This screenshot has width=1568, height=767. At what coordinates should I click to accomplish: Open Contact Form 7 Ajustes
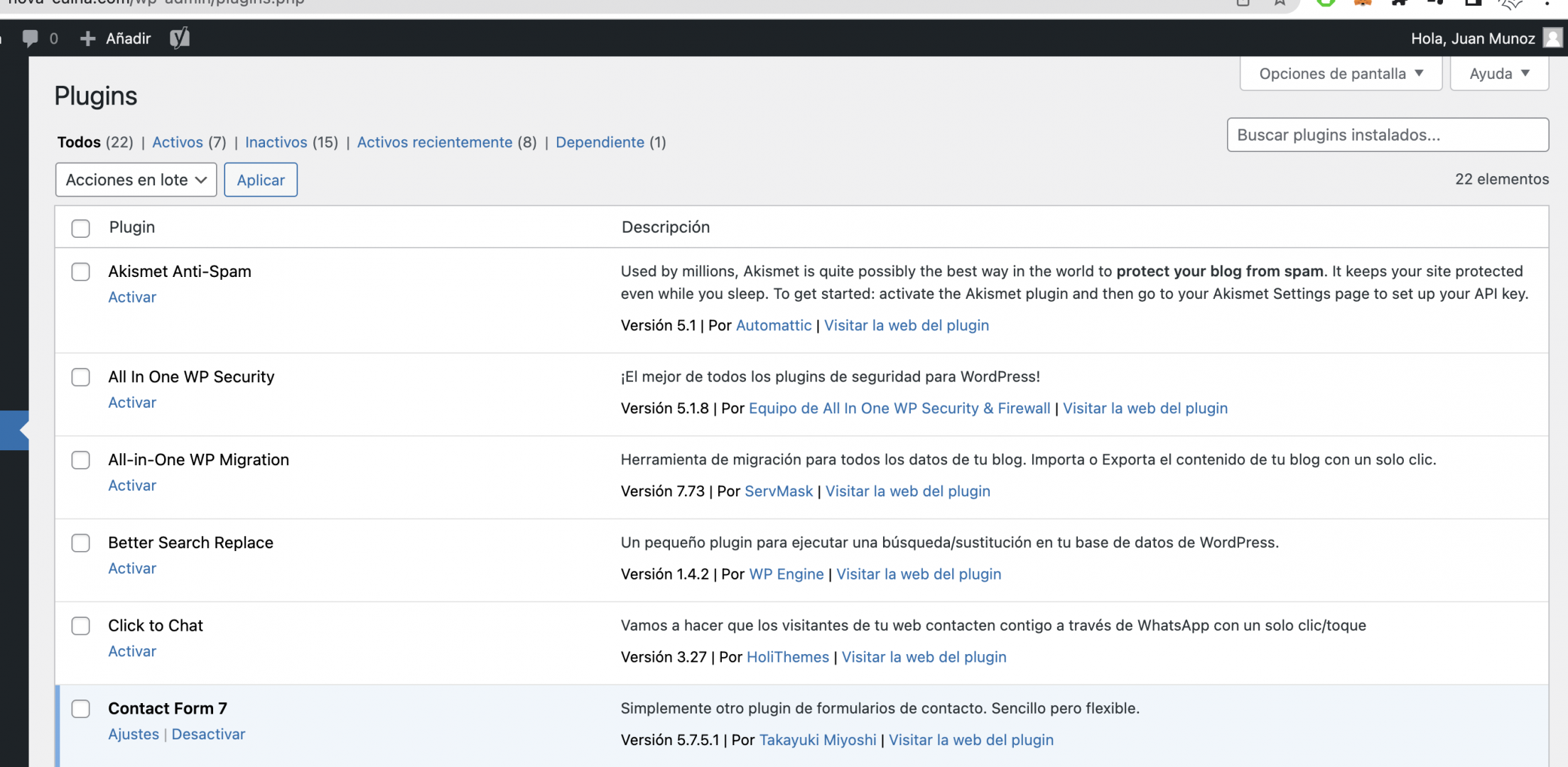[134, 734]
